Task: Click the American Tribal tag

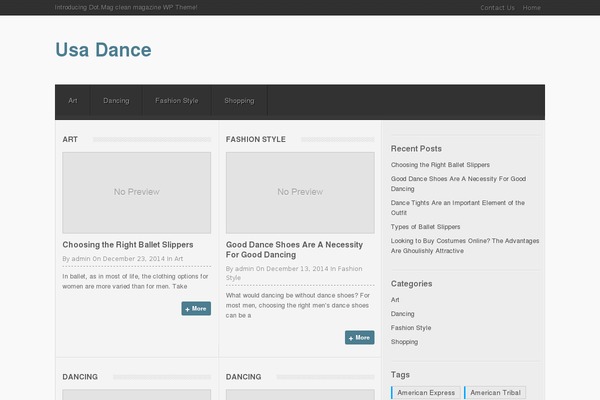Action: 495,393
